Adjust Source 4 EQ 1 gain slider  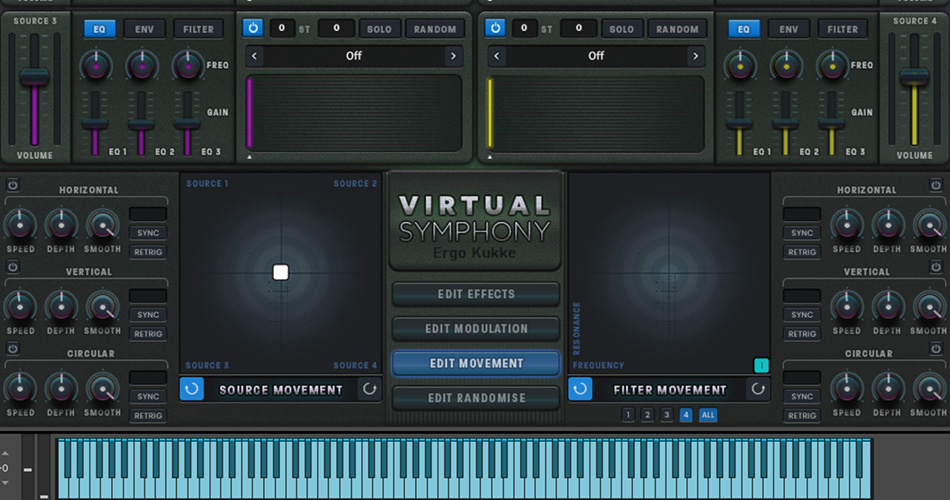[x=739, y=124]
